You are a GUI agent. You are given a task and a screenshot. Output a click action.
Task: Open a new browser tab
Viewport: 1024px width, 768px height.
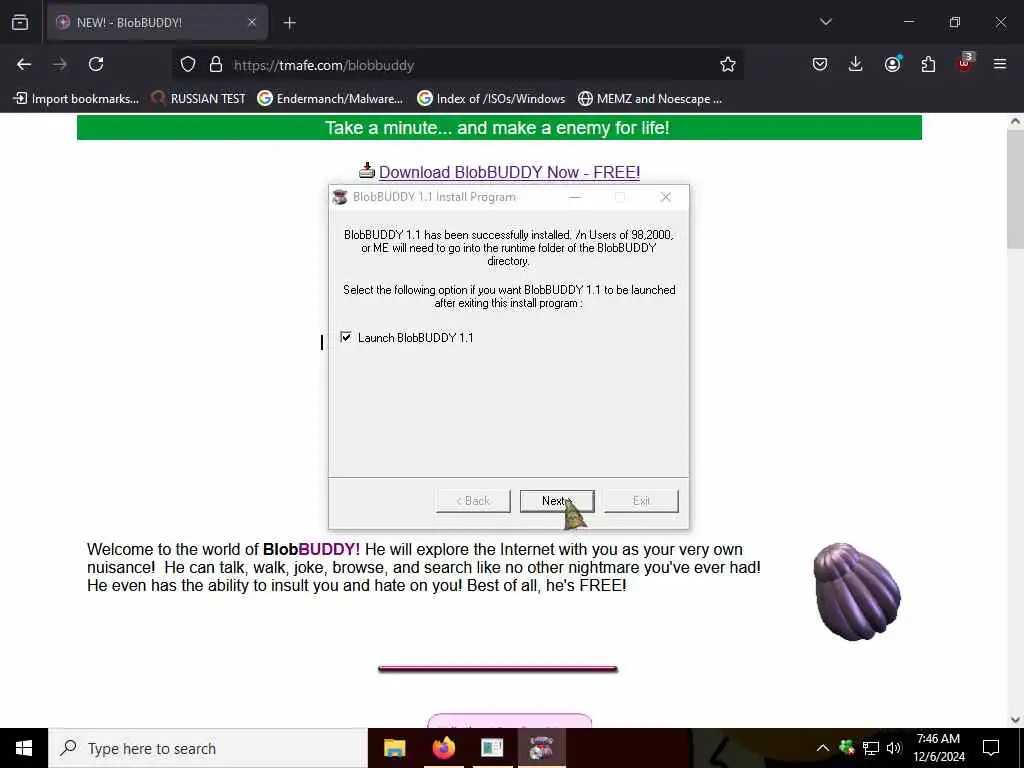coord(289,23)
